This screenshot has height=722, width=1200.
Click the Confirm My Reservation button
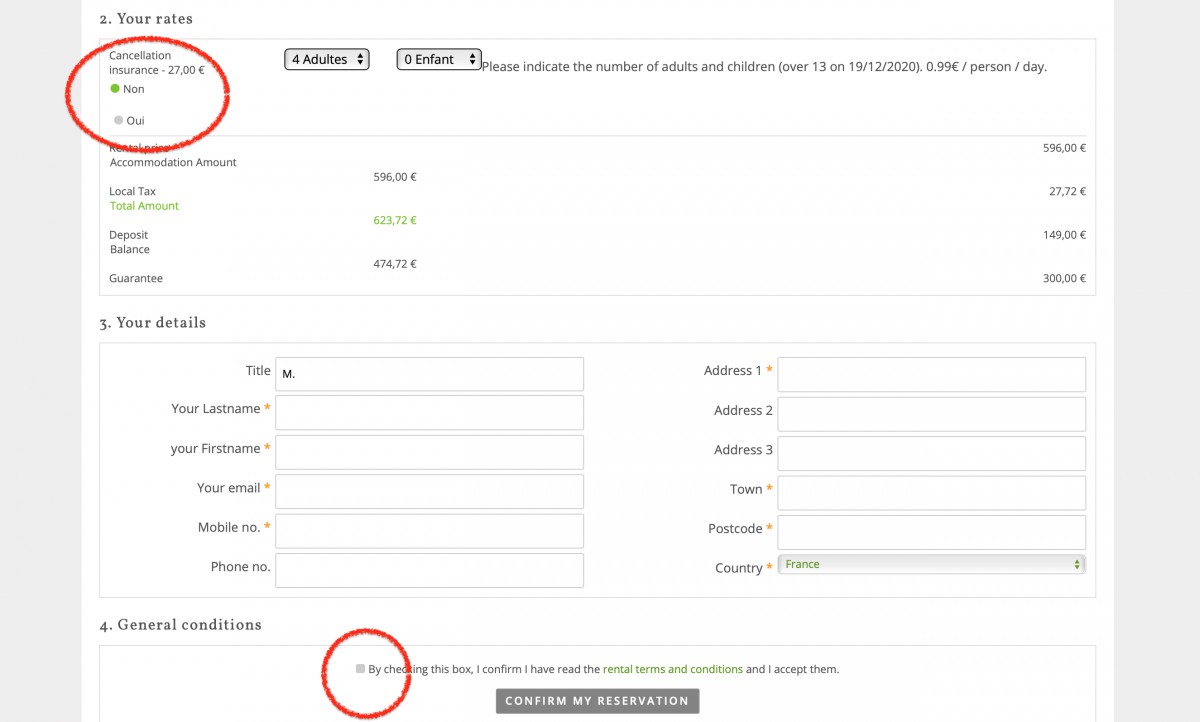point(597,701)
